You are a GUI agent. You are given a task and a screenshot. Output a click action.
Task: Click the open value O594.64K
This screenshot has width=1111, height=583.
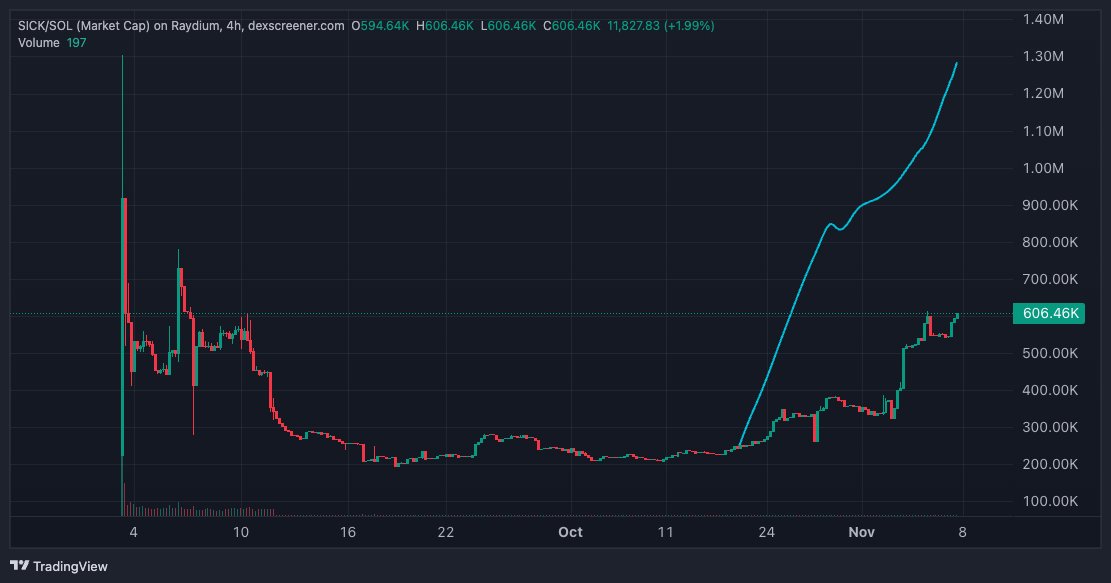pos(380,26)
